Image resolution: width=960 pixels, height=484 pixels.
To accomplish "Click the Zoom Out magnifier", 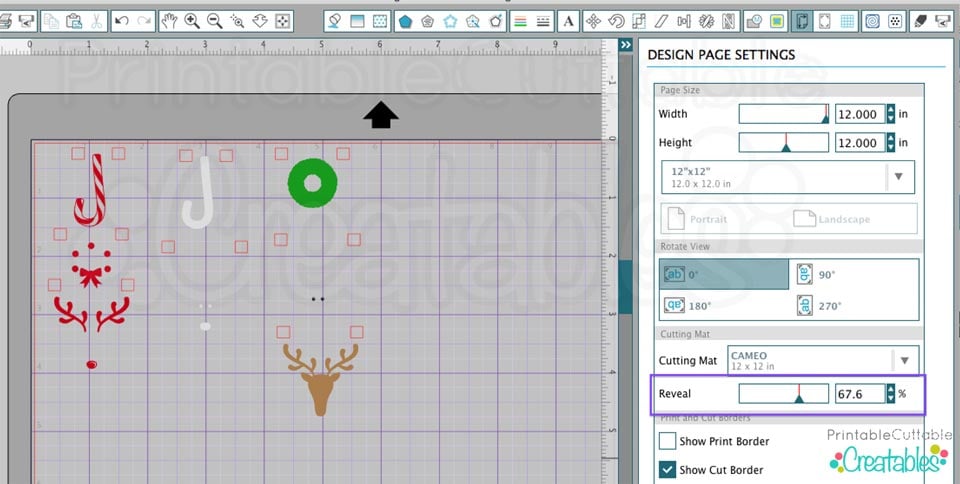I will point(214,21).
